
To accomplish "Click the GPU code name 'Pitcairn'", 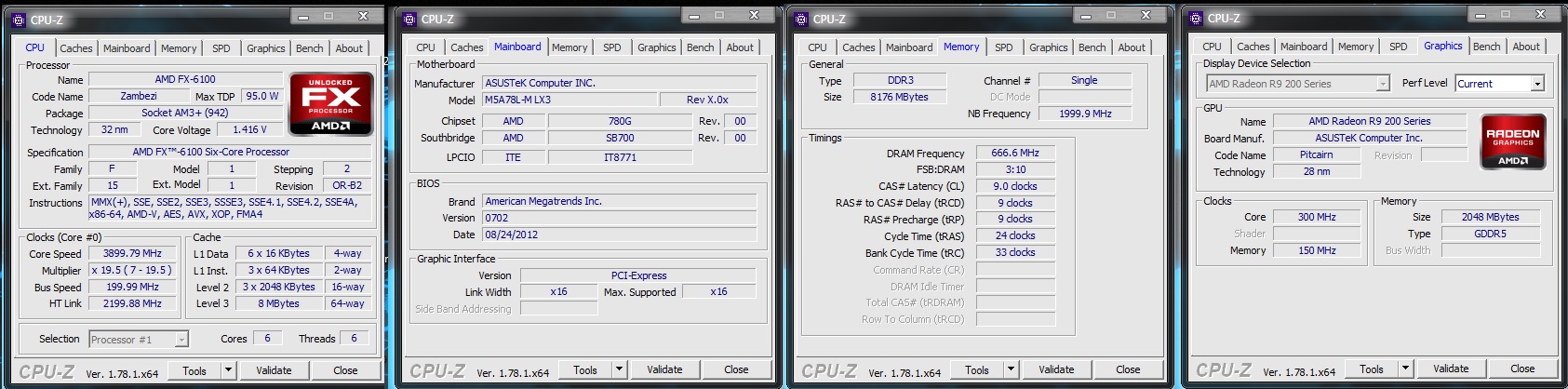I will [1317, 154].
